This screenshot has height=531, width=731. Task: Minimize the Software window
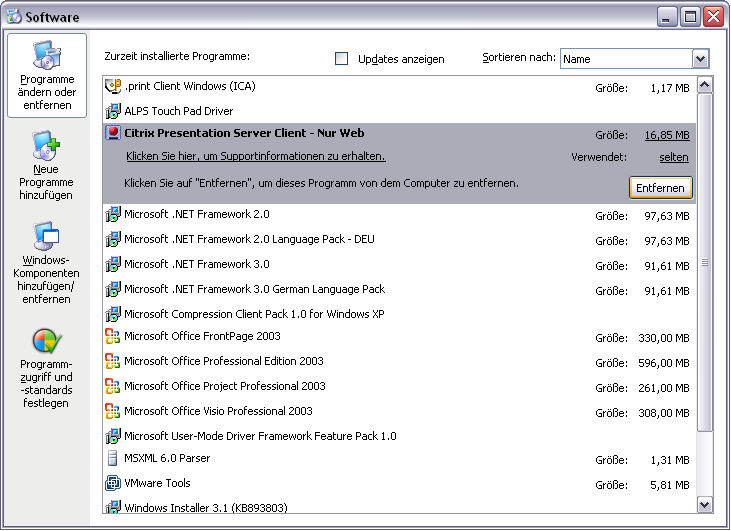coord(667,17)
